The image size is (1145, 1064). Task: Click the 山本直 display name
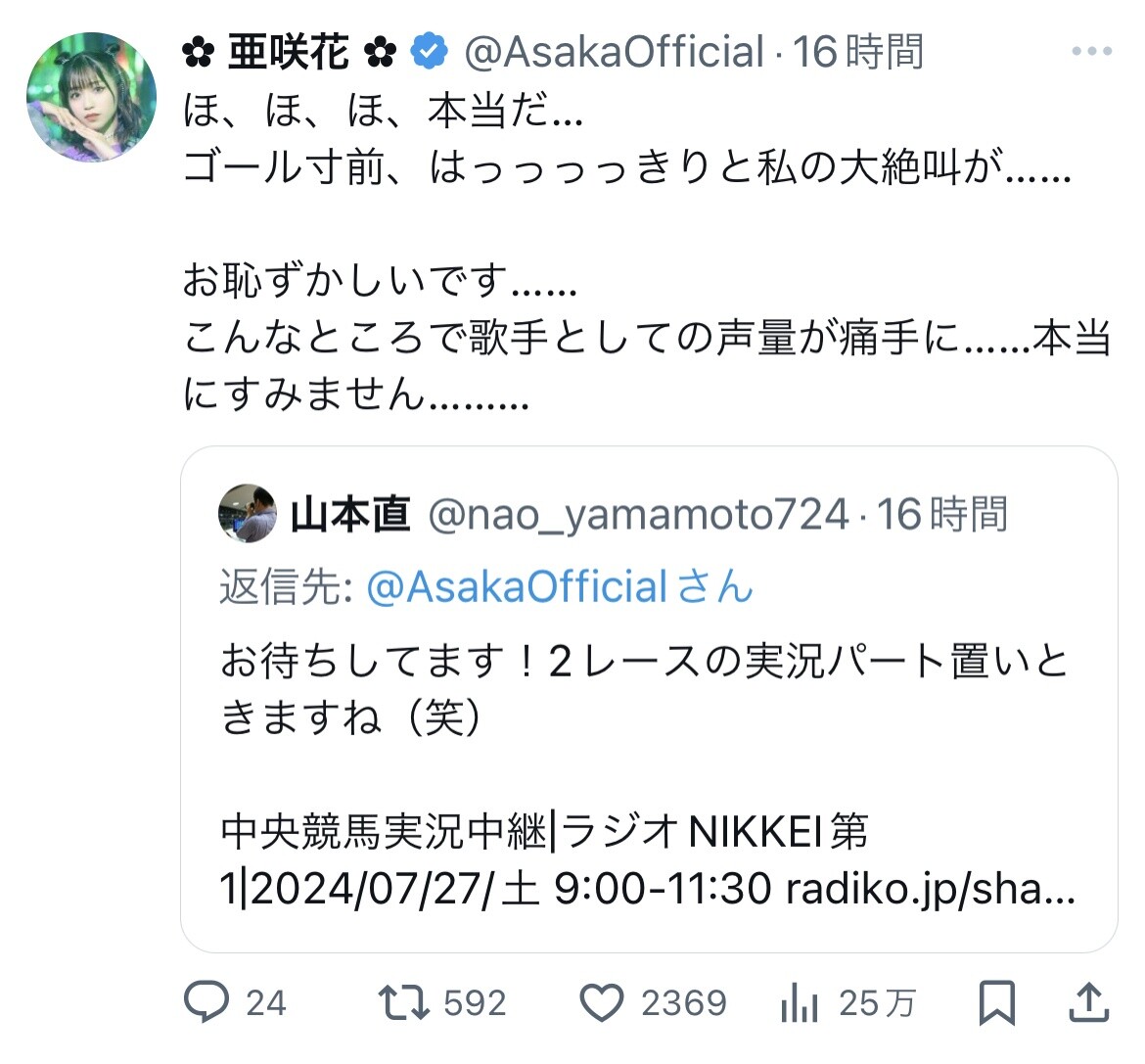click(x=349, y=514)
